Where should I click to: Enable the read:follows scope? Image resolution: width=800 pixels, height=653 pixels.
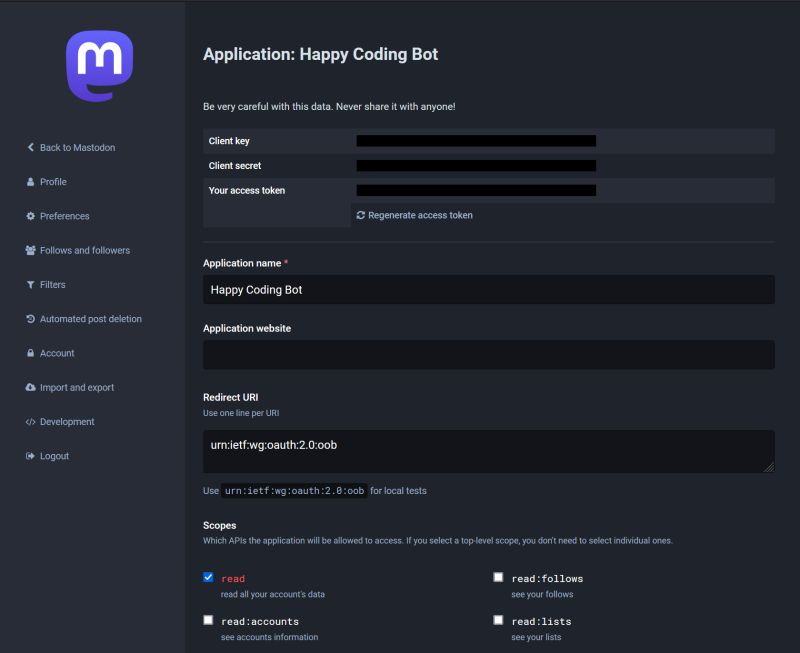tap(499, 576)
